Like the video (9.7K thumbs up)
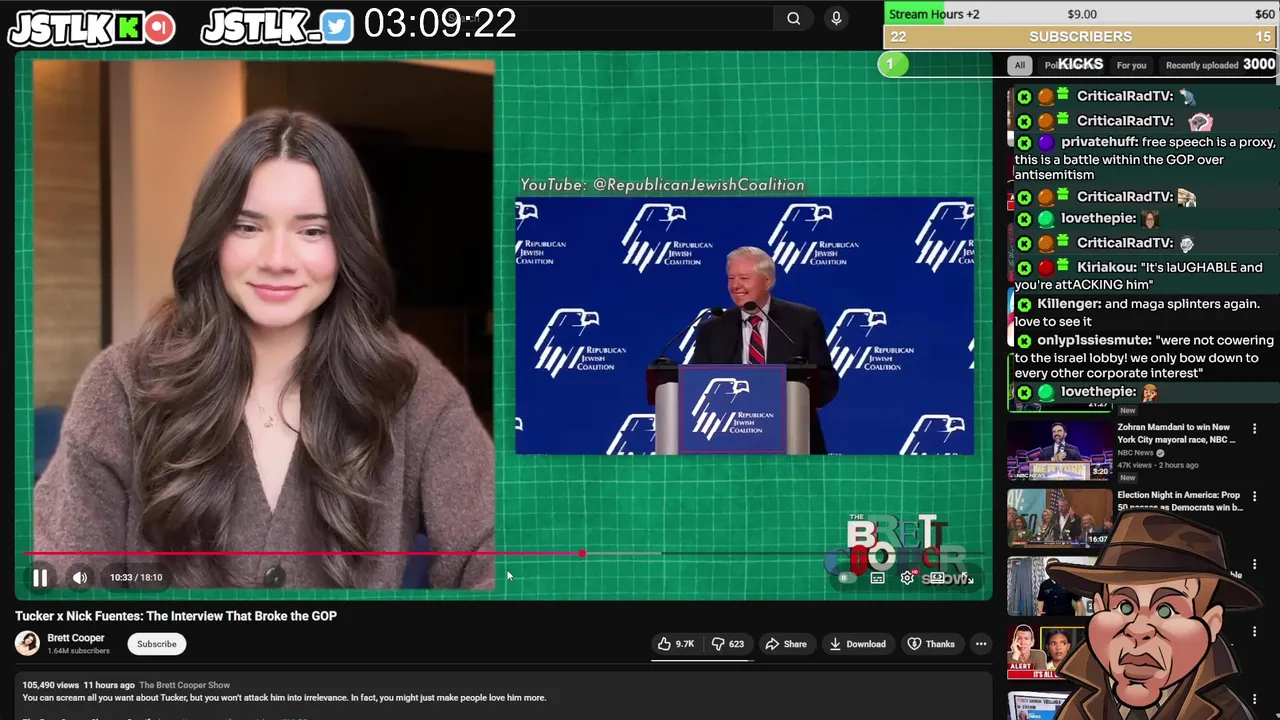The height and width of the screenshot is (720, 1280). 676,644
